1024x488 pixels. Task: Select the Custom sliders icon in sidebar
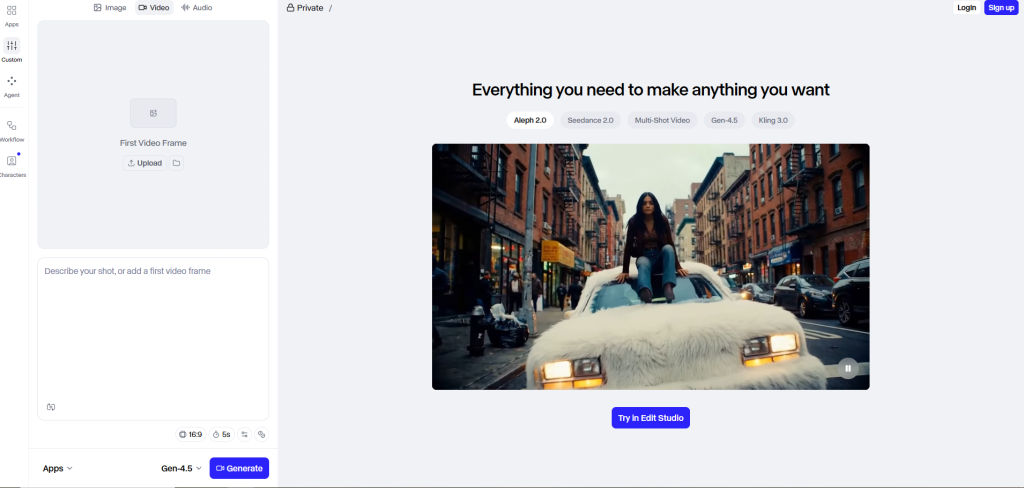click(x=12, y=46)
